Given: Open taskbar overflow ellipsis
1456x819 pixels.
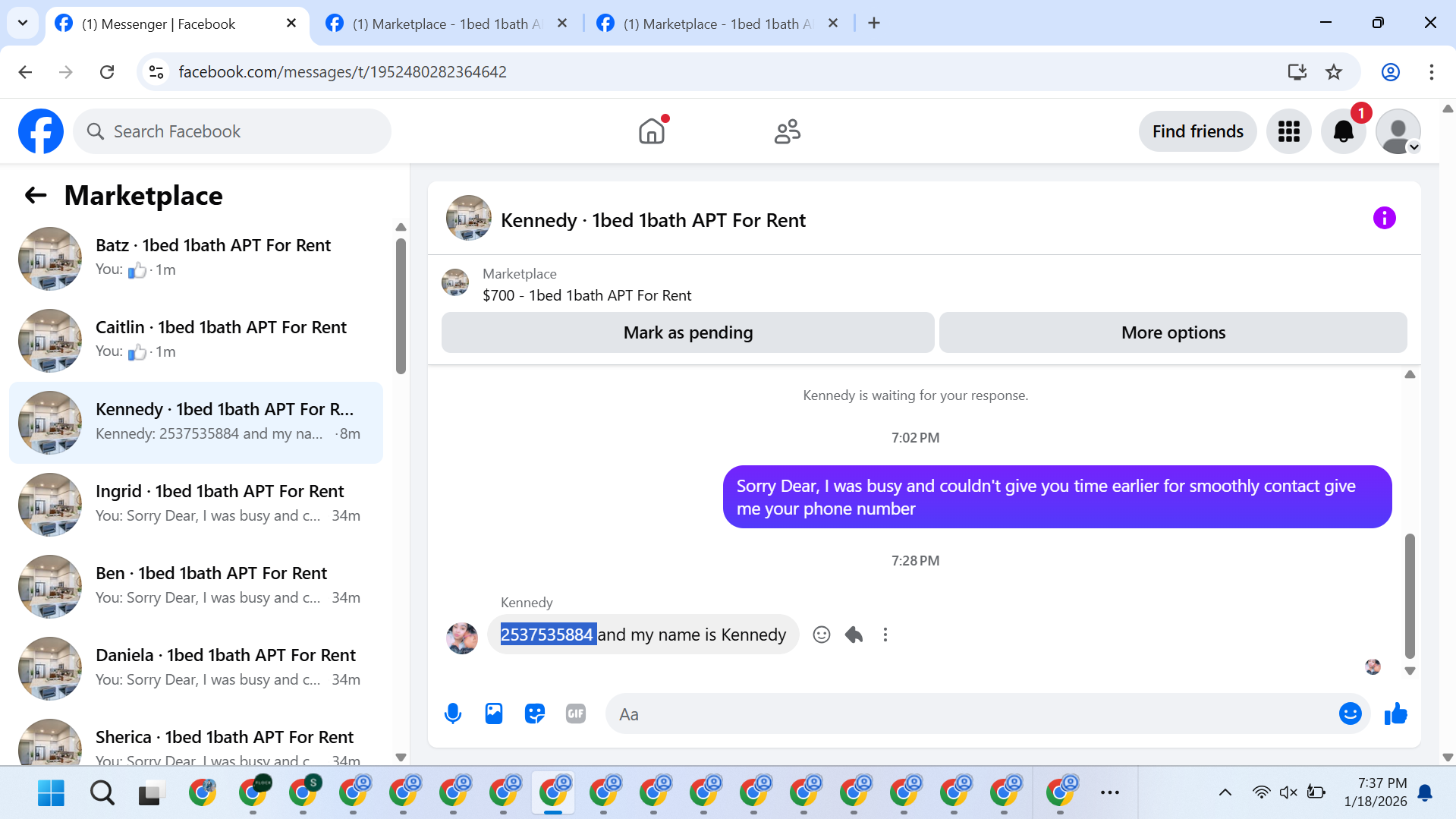Looking at the screenshot, I should 1109,792.
